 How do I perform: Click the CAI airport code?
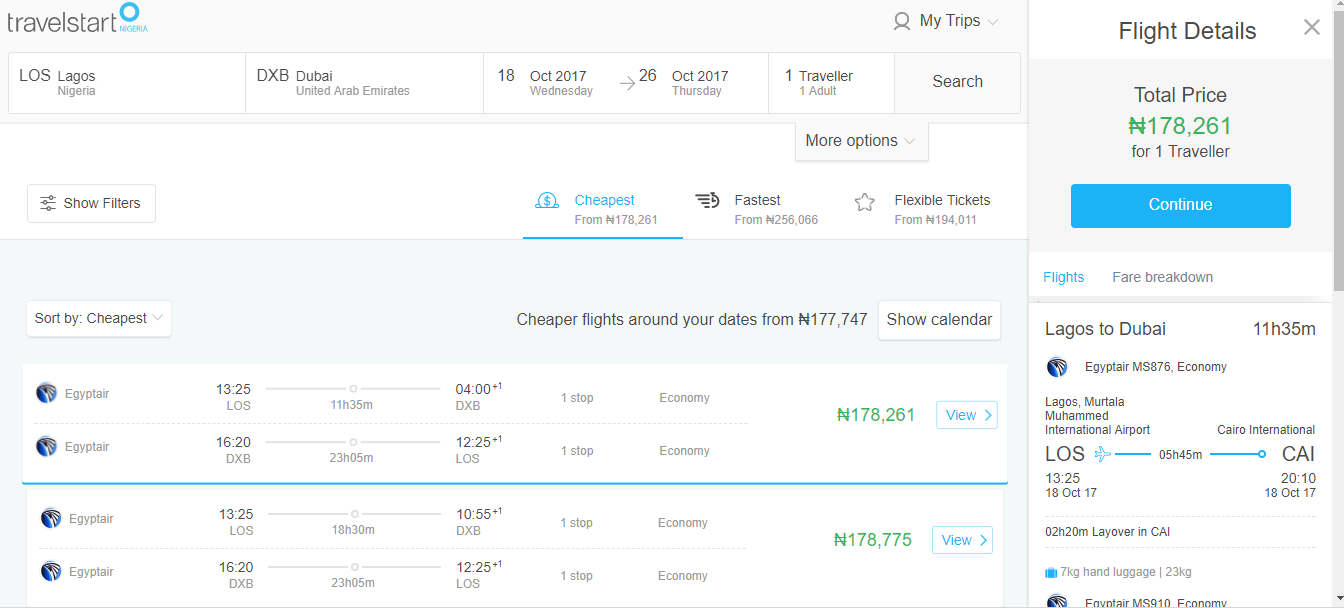(x=1298, y=454)
